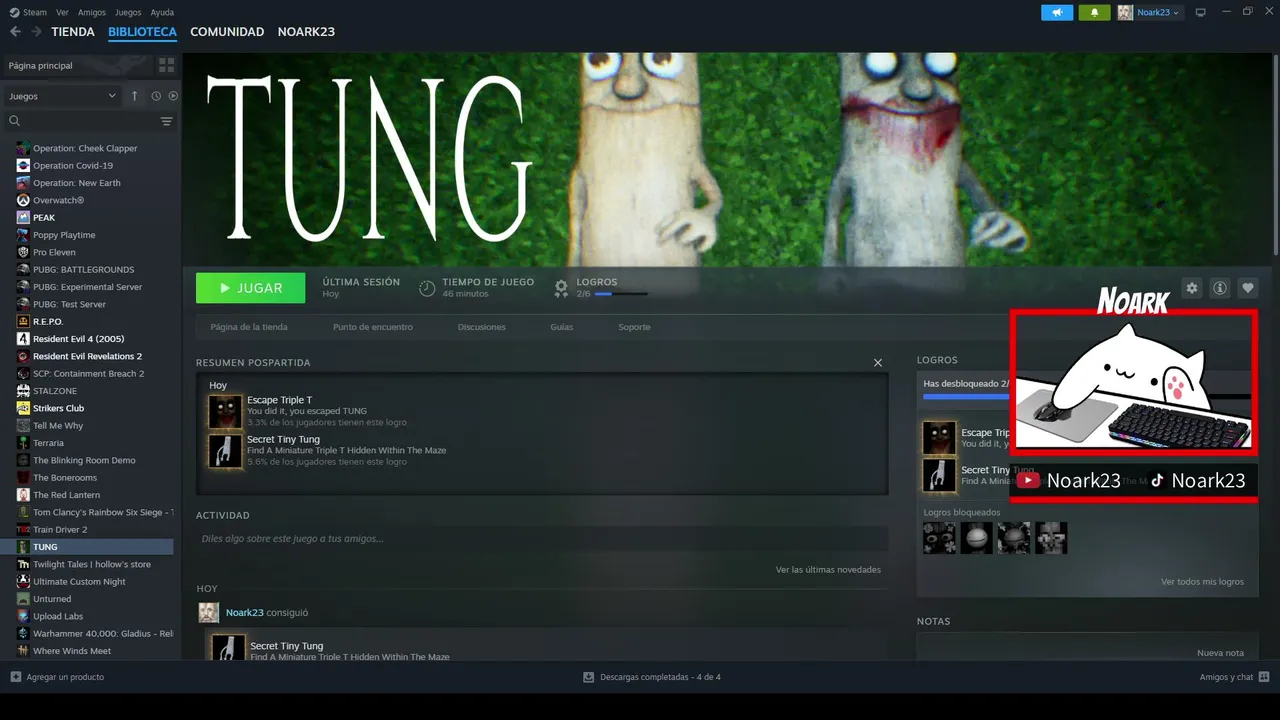Click the LOGROS progress bar under 2/6
Viewport: 1280px width, 720px height.
pos(621,294)
